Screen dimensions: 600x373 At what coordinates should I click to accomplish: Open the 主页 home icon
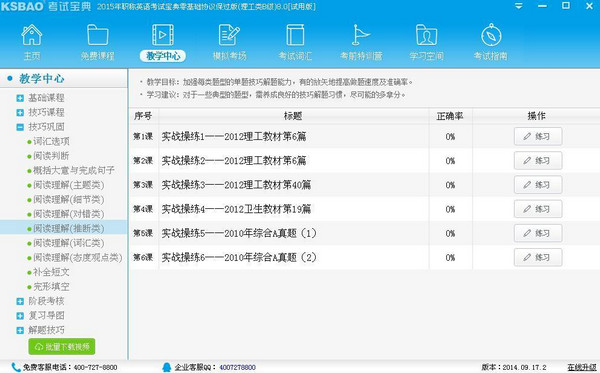point(32,35)
